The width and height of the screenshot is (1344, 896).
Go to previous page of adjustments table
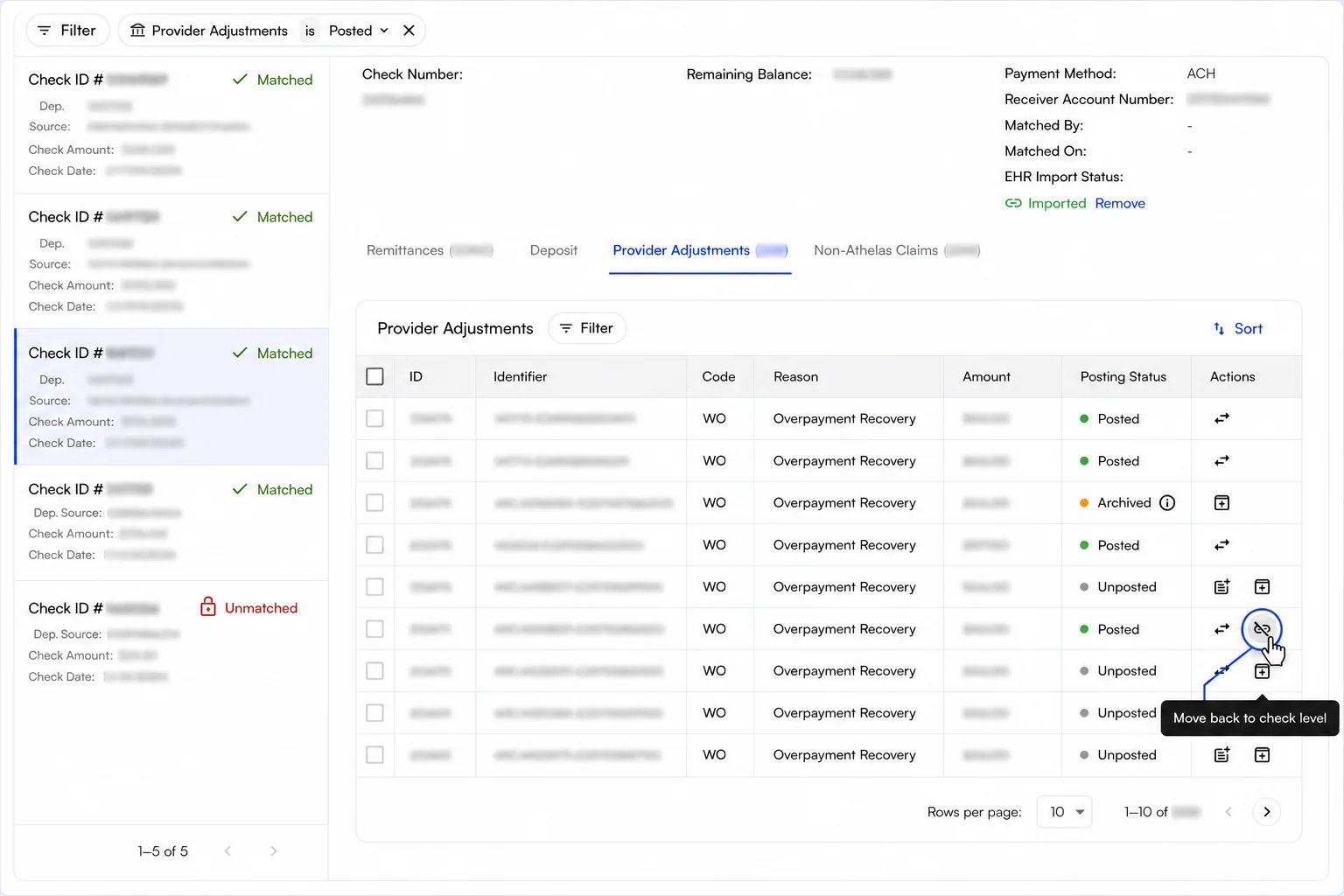pos(1228,812)
